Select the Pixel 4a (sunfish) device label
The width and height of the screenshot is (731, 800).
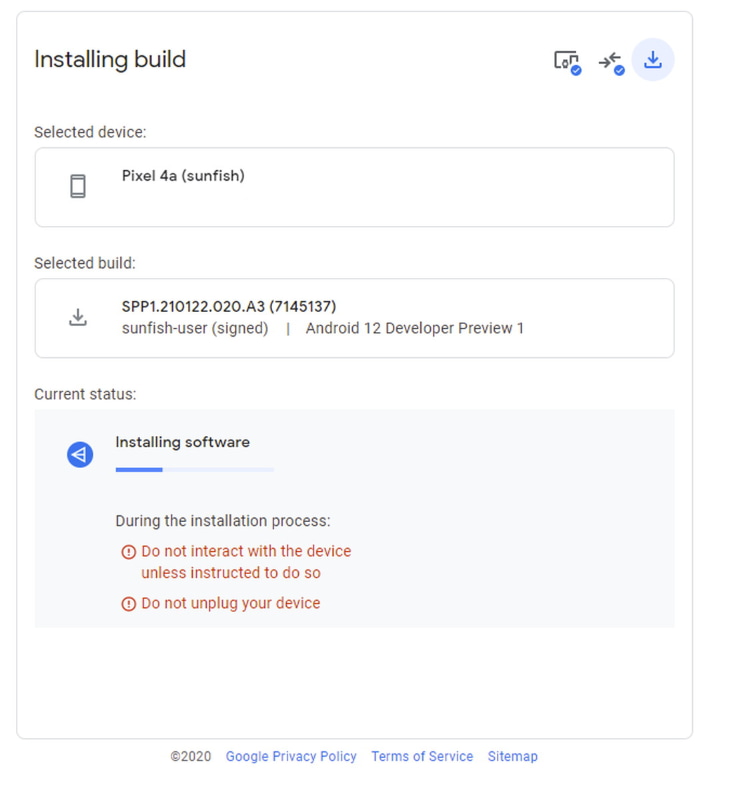pyautogui.click(x=183, y=176)
